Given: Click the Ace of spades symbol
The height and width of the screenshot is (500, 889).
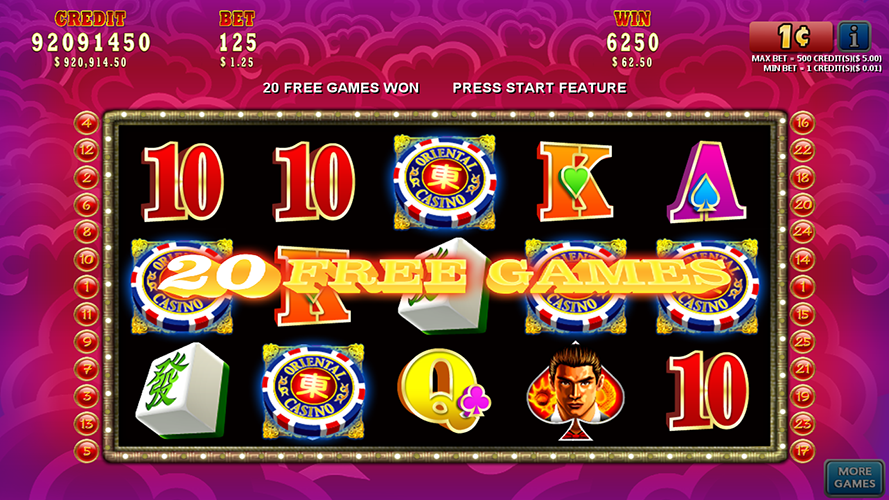Looking at the screenshot, I should click(x=707, y=181).
